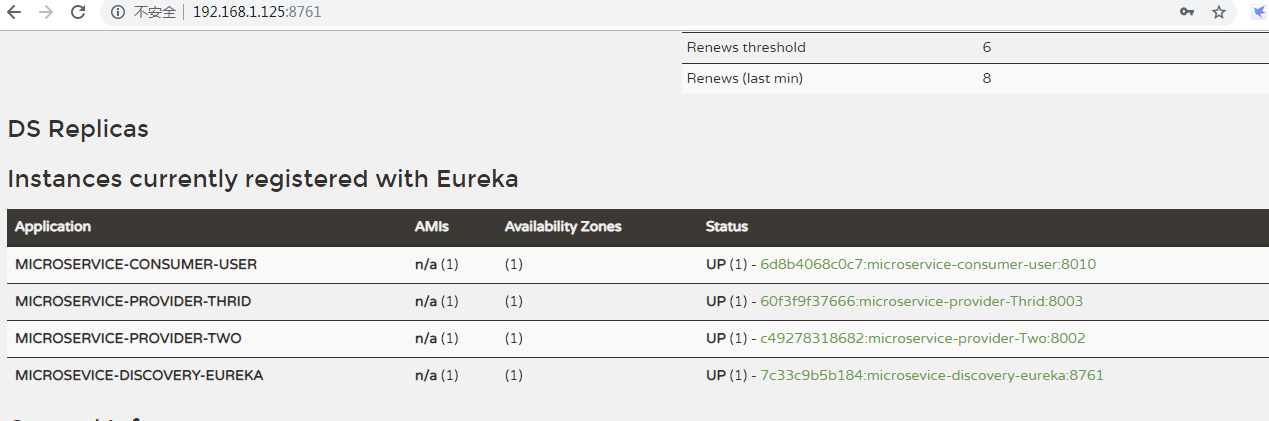
Task: Click availability zone (1) in PROVIDER-THRID row
Action: tap(514, 301)
